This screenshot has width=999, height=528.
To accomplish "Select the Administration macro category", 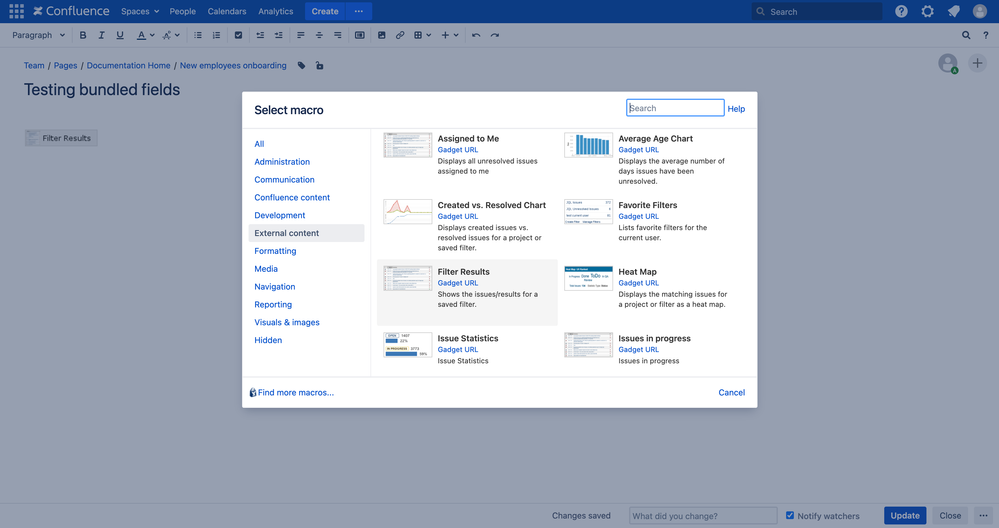I will [282, 162].
